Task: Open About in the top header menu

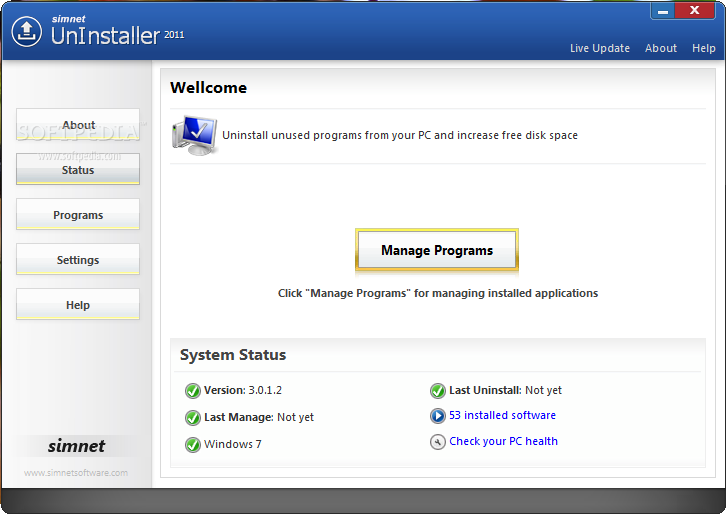Action: tap(661, 48)
